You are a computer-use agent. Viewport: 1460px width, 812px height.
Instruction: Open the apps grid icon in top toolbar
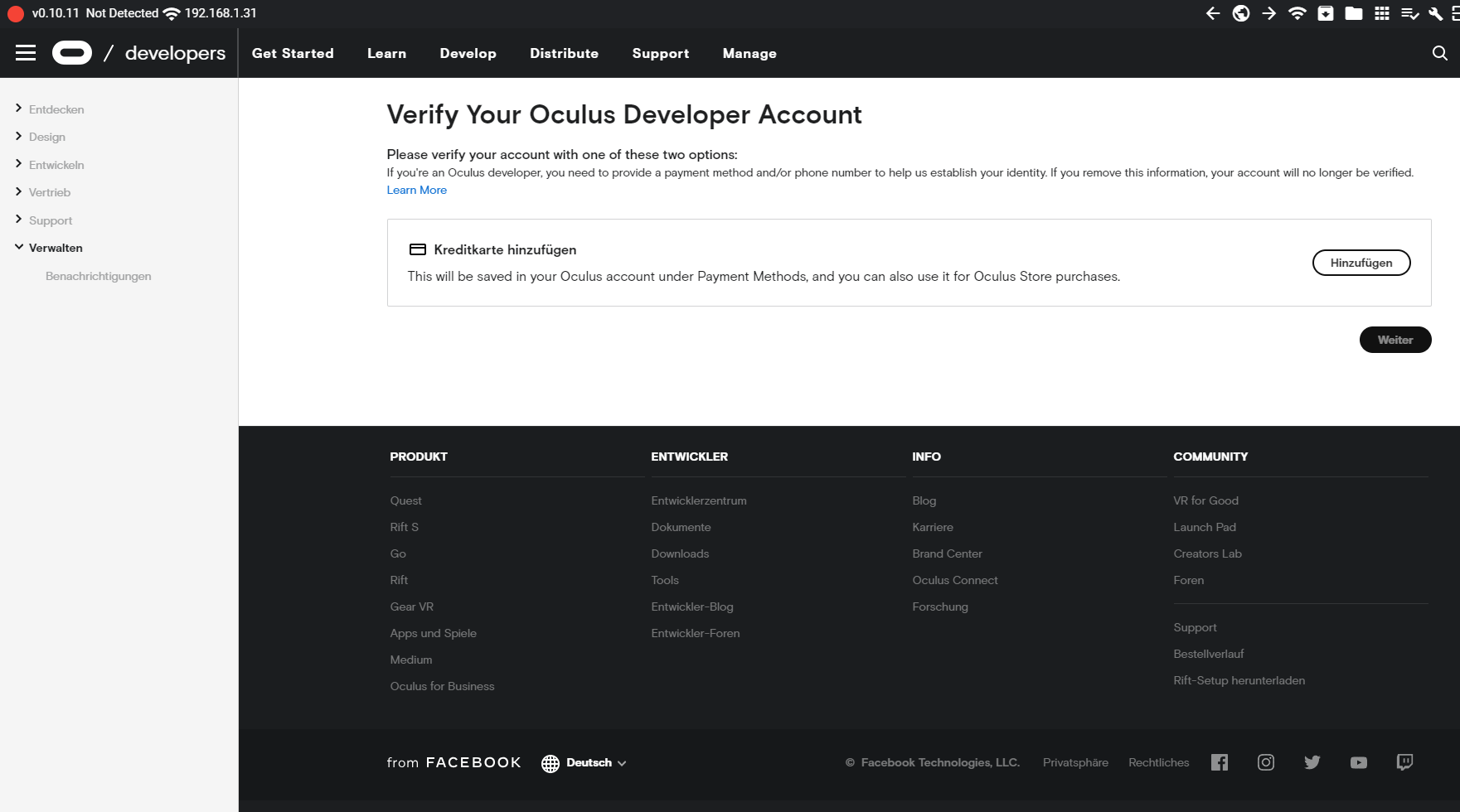click(1382, 13)
